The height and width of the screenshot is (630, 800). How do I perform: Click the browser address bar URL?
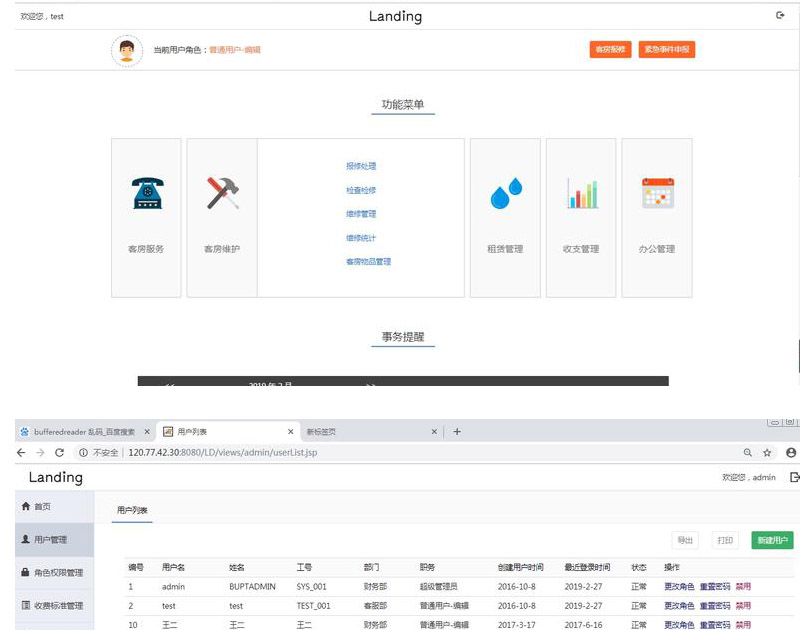222,452
